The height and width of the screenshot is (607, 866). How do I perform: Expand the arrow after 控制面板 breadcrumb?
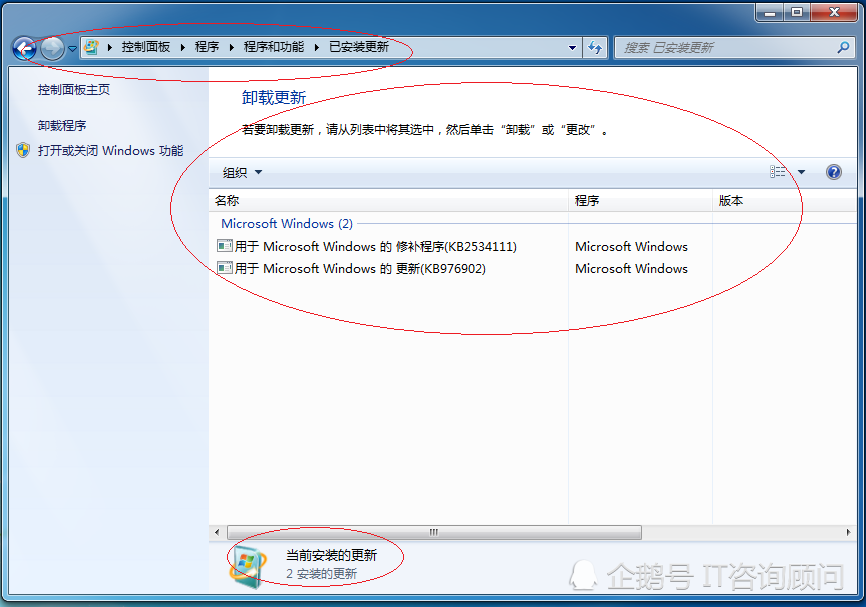(182, 47)
